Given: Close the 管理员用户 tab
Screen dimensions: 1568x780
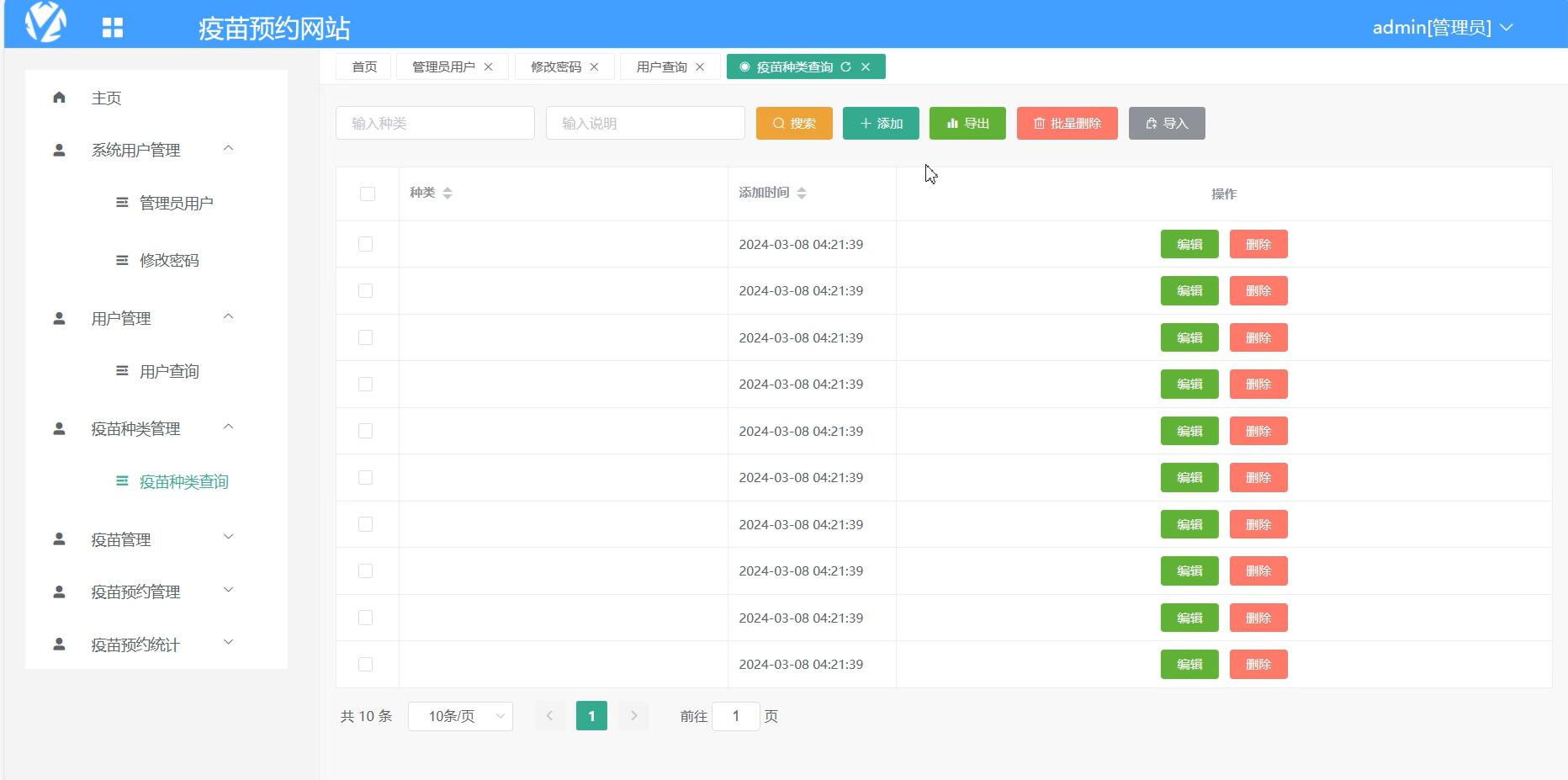Looking at the screenshot, I should coord(488,66).
